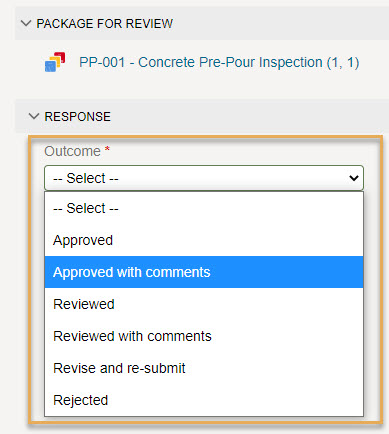Click the Outcome field label
The width and height of the screenshot is (389, 434).
[x=72, y=151]
